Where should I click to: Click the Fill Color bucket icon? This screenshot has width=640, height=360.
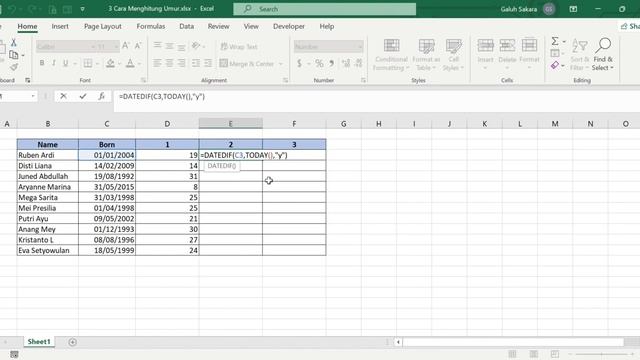[110, 63]
